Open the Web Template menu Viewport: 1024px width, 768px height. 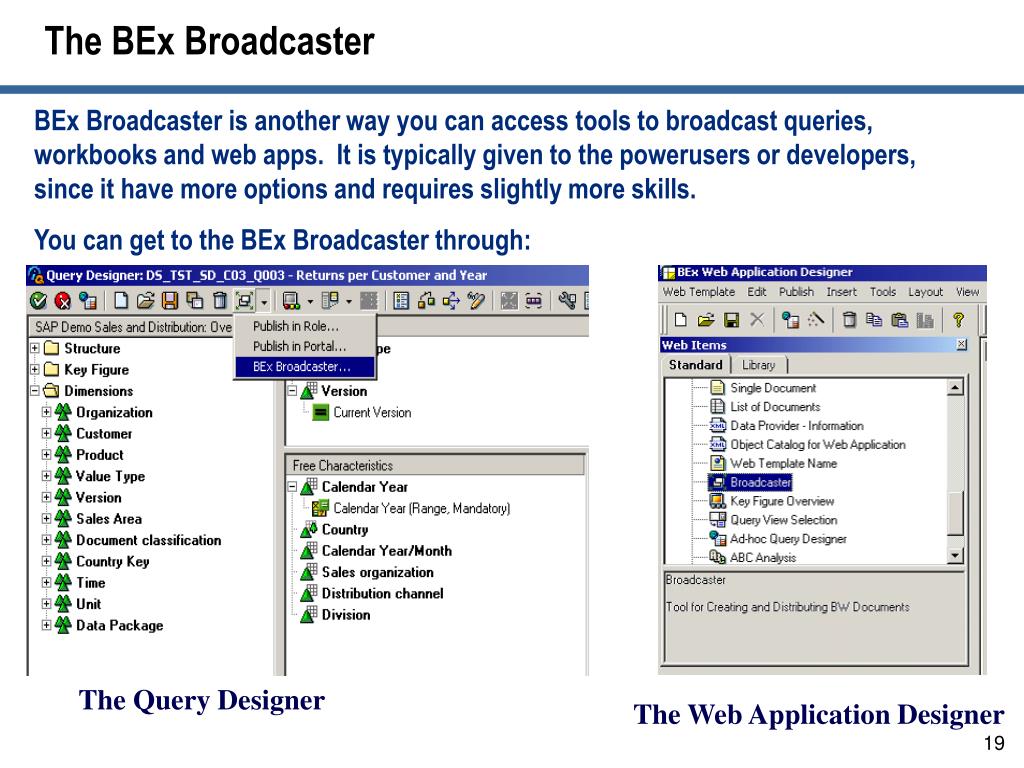coord(699,292)
